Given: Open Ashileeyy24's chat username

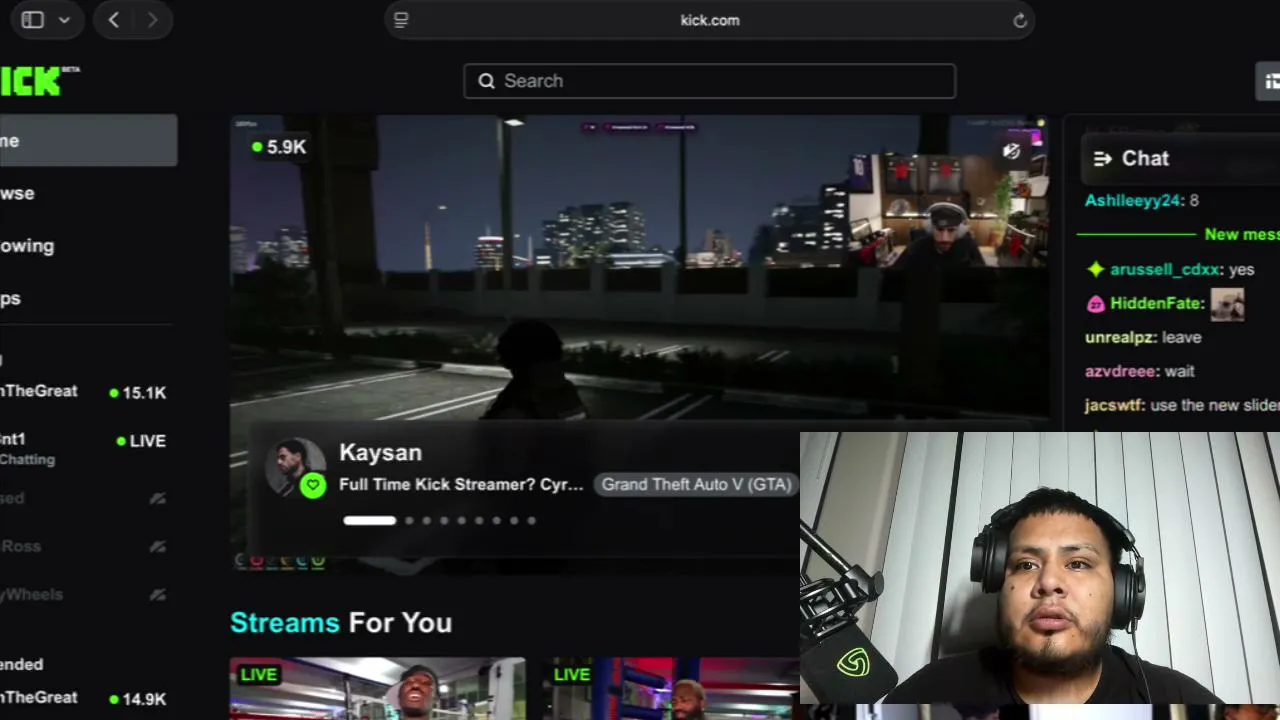Looking at the screenshot, I should 1133,201.
